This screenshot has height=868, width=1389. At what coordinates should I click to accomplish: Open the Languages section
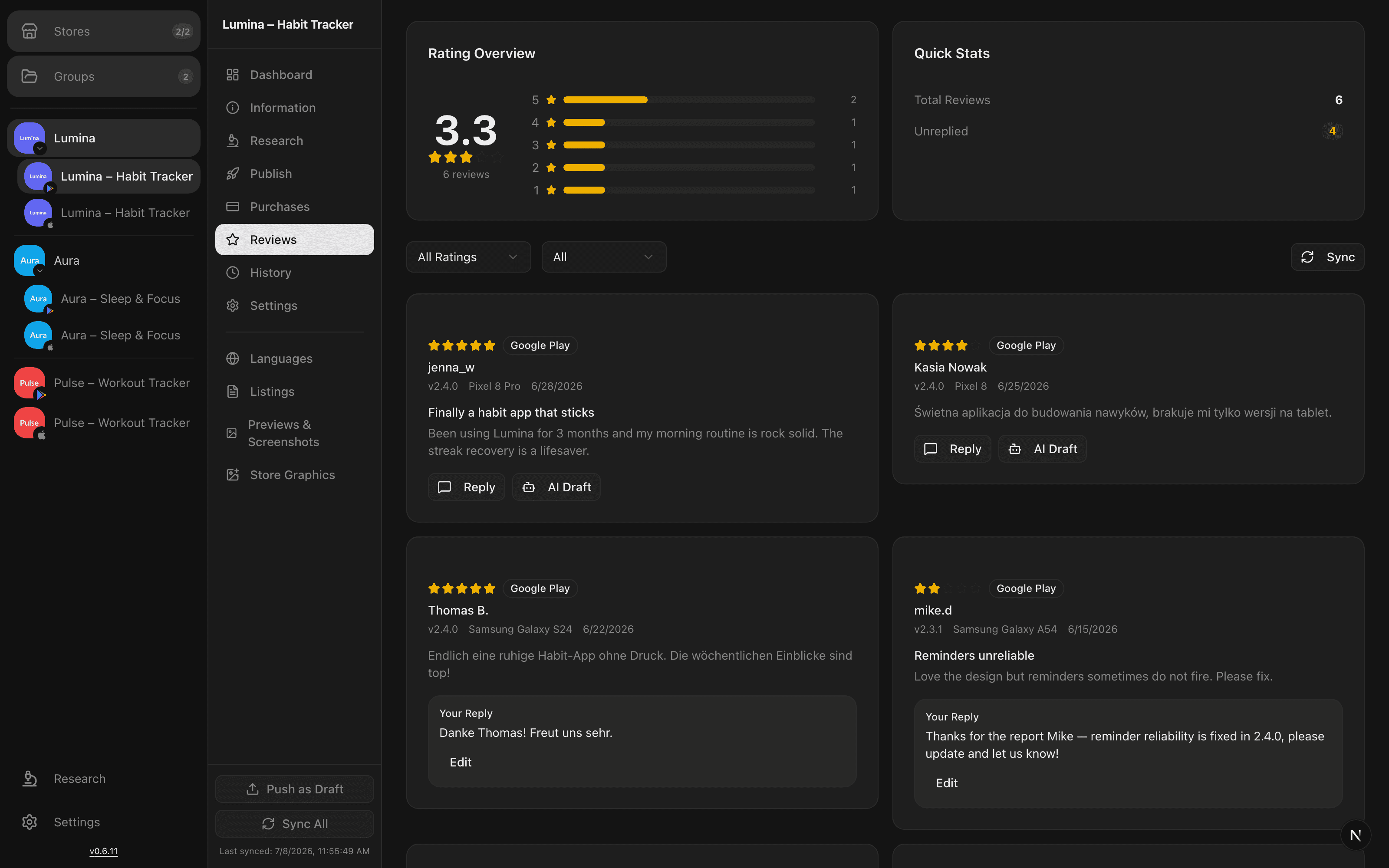(294, 358)
